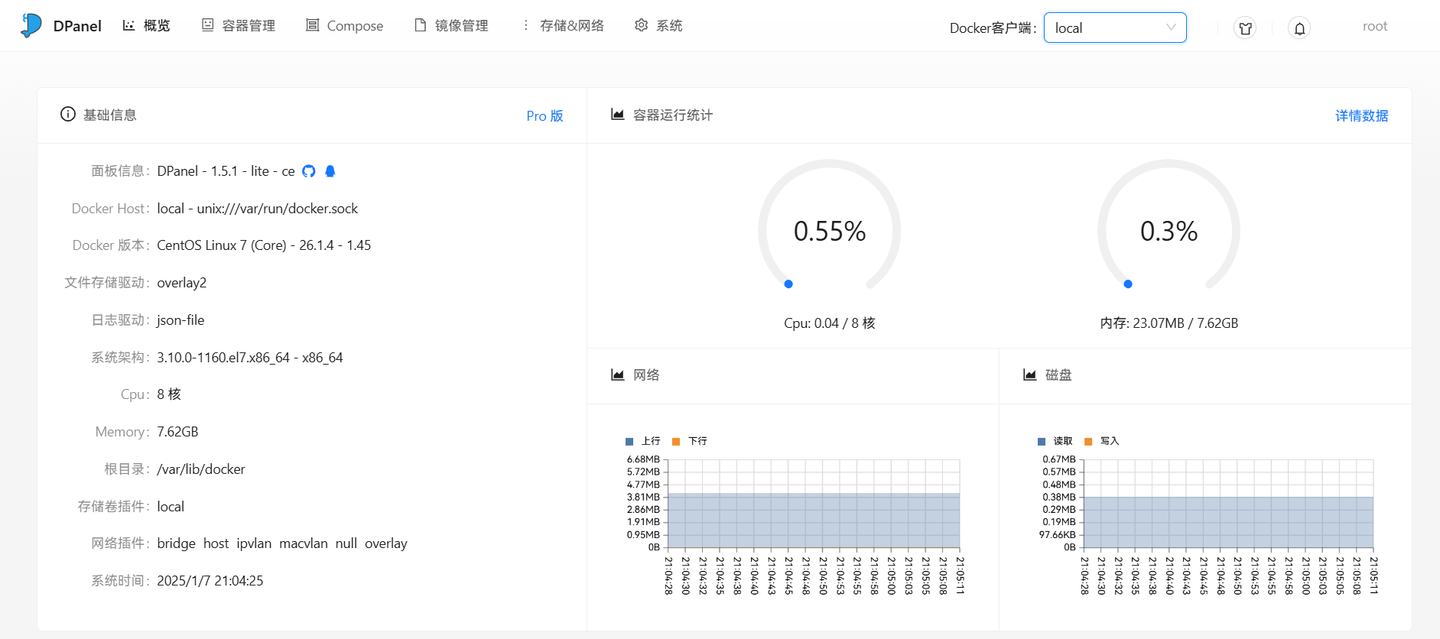The height and width of the screenshot is (639, 1440).
Task: Open notifications via the bell icon
Action: pyautogui.click(x=1299, y=28)
